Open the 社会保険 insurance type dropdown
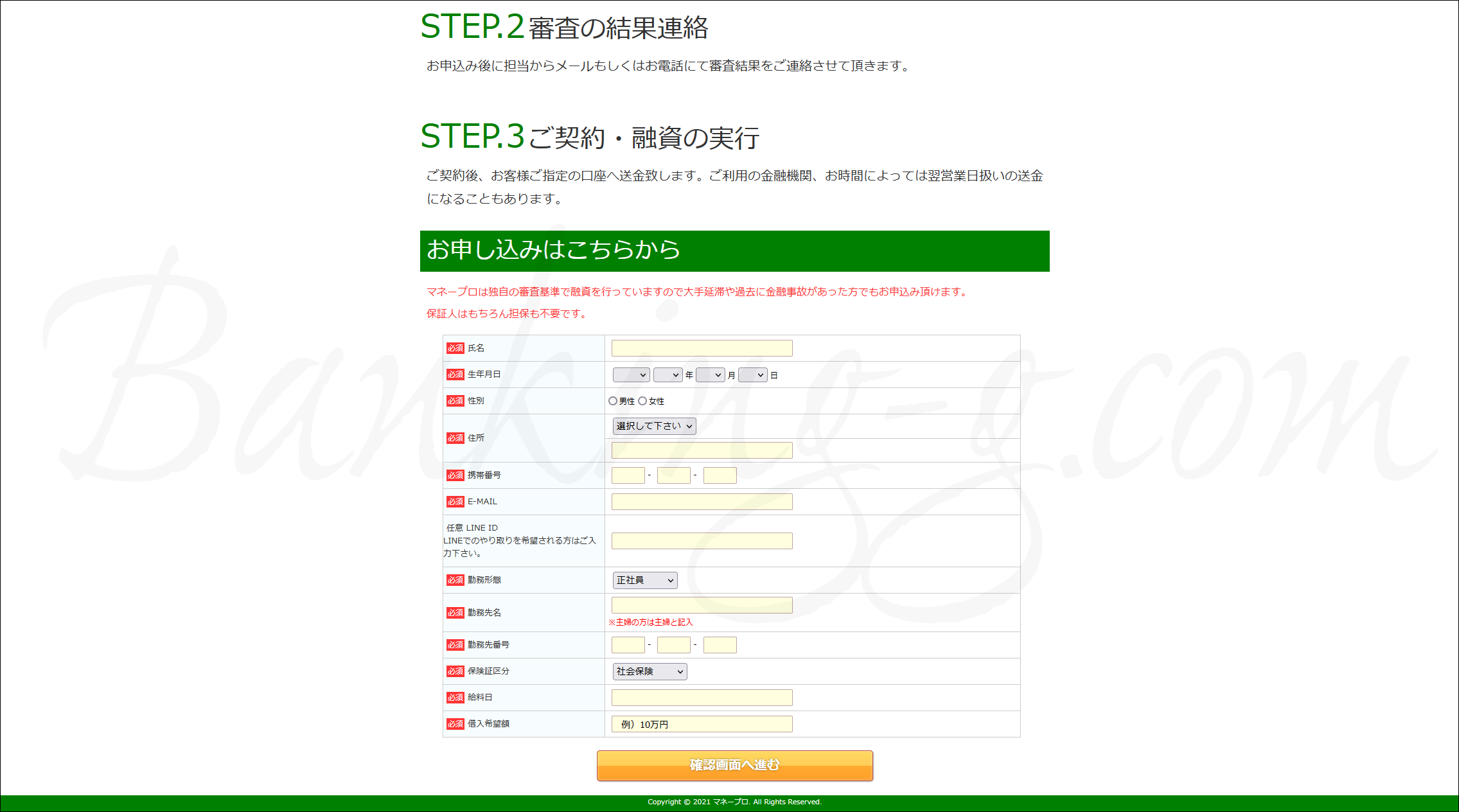This screenshot has height=812, width=1459. pyautogui.click(x=650, y=671)
